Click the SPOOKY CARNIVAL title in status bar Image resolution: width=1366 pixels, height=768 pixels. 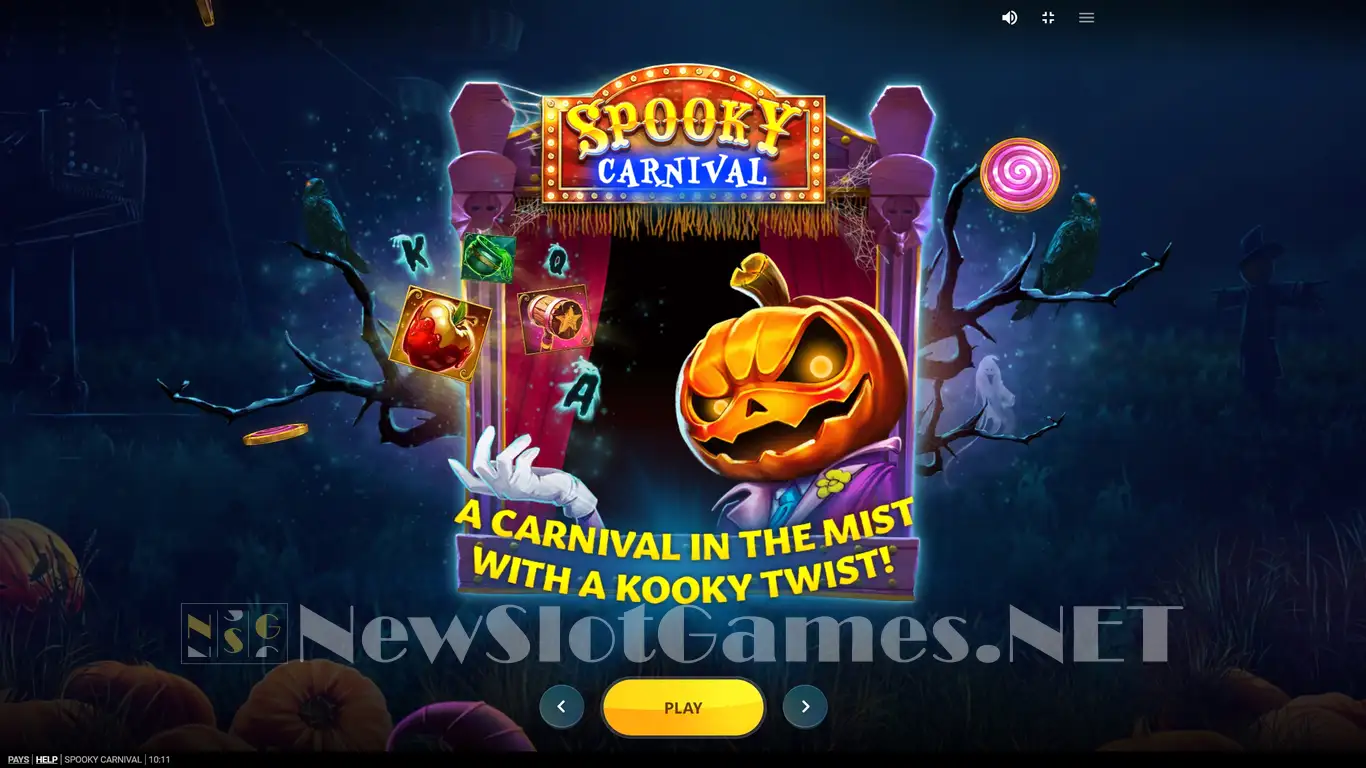coord(103,760)
